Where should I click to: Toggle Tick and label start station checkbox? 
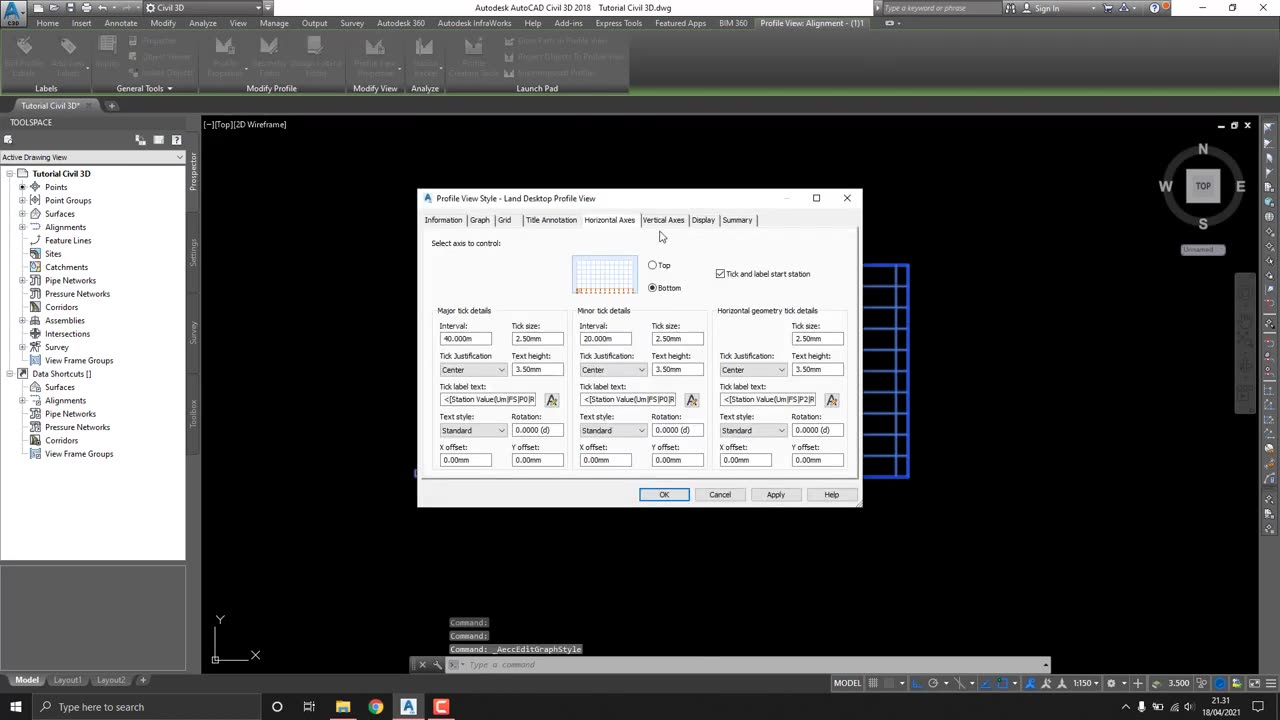point(720,274)
